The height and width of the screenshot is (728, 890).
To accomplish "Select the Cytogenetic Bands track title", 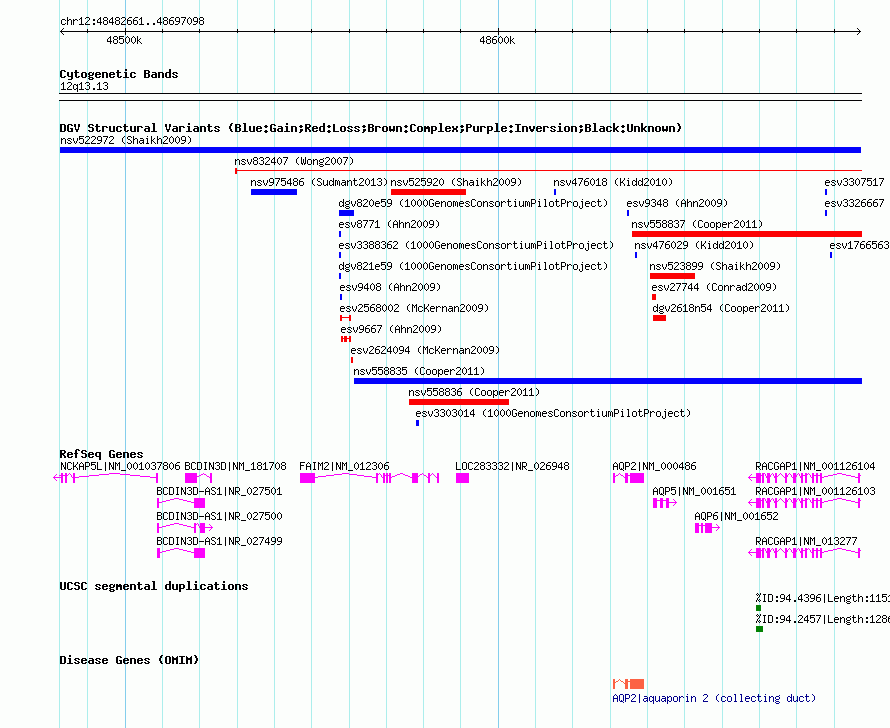I will pos(119,74).
